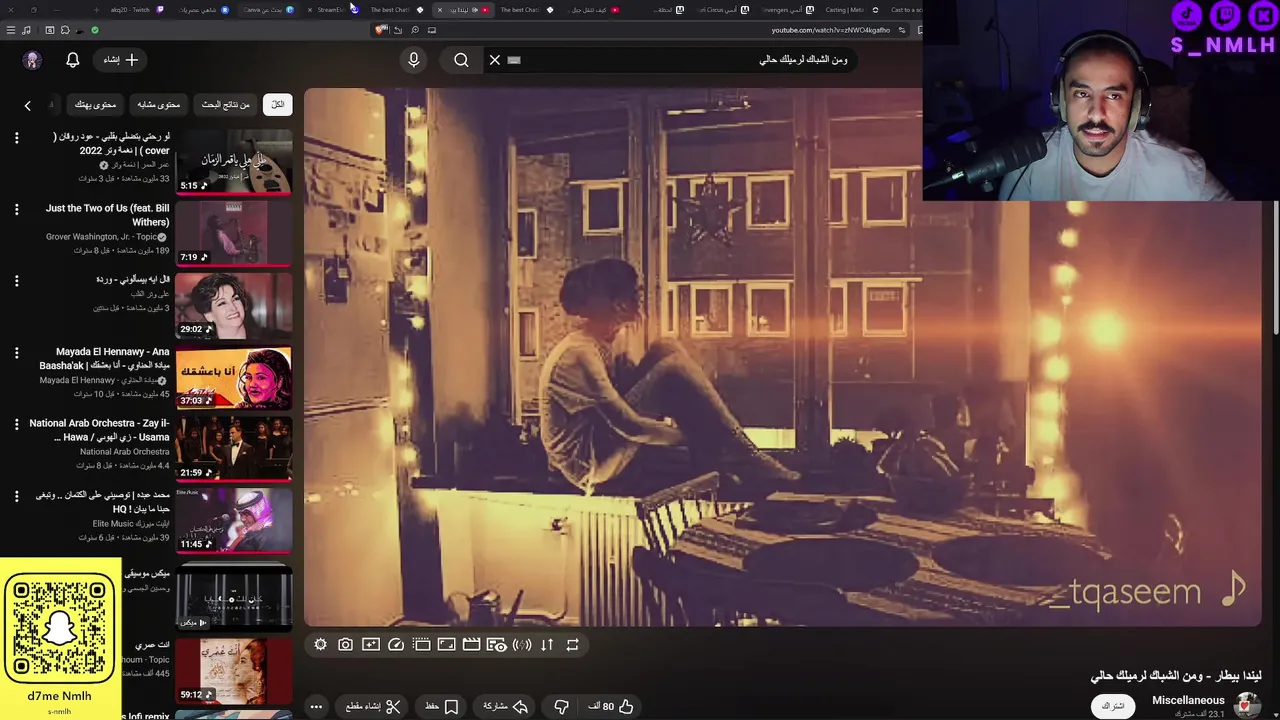
Task: Click the up-down arrows icon under the video
Action: tap(547, 645)
